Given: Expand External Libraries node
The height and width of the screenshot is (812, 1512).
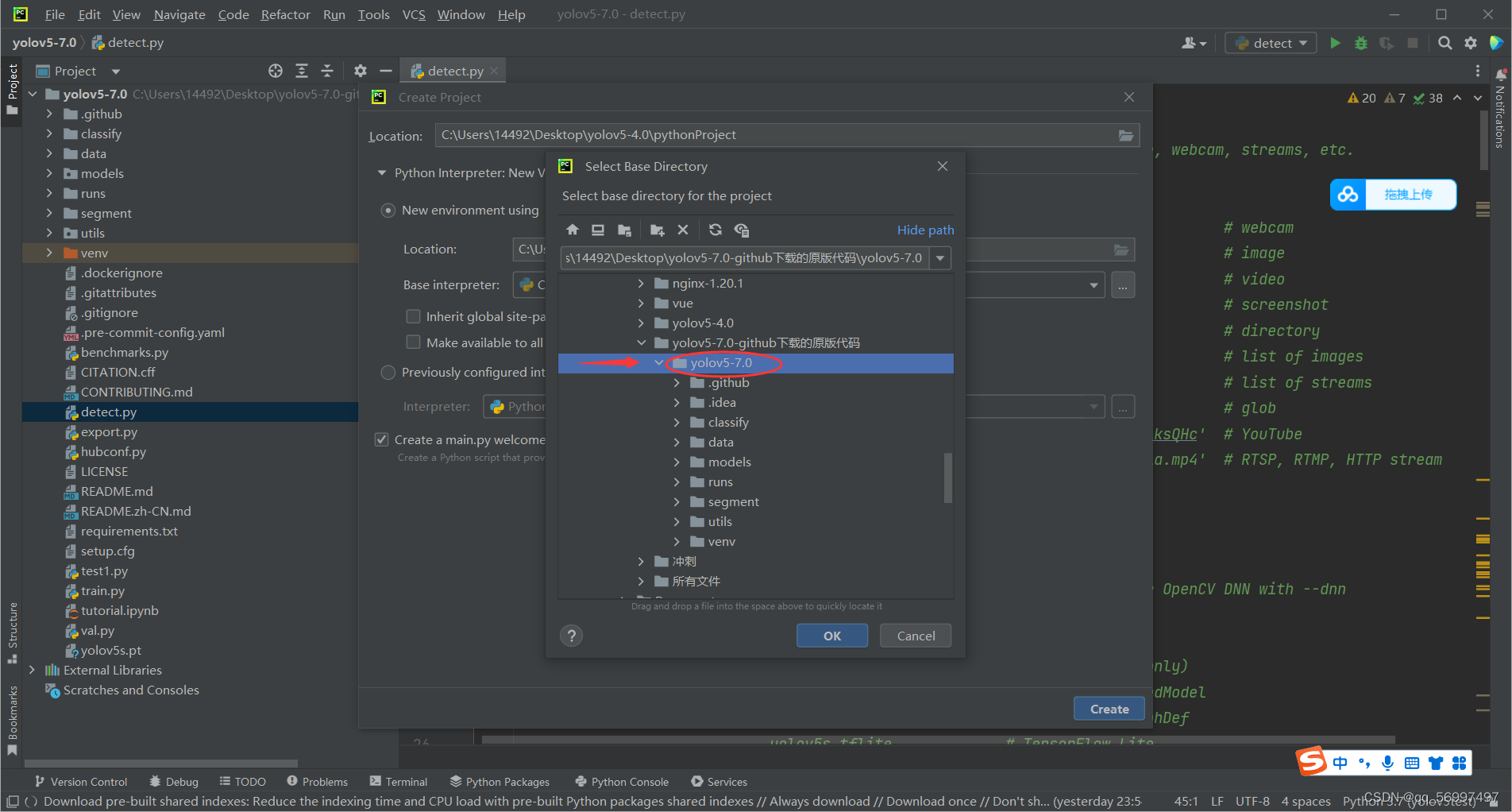Looking at the screenshot, I should click(x=32, y=671).
